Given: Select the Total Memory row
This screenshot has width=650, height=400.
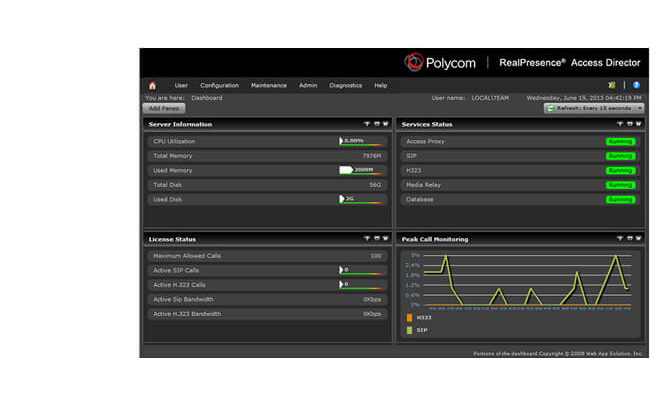Looking at the screenshot, I should click(267, 156).
